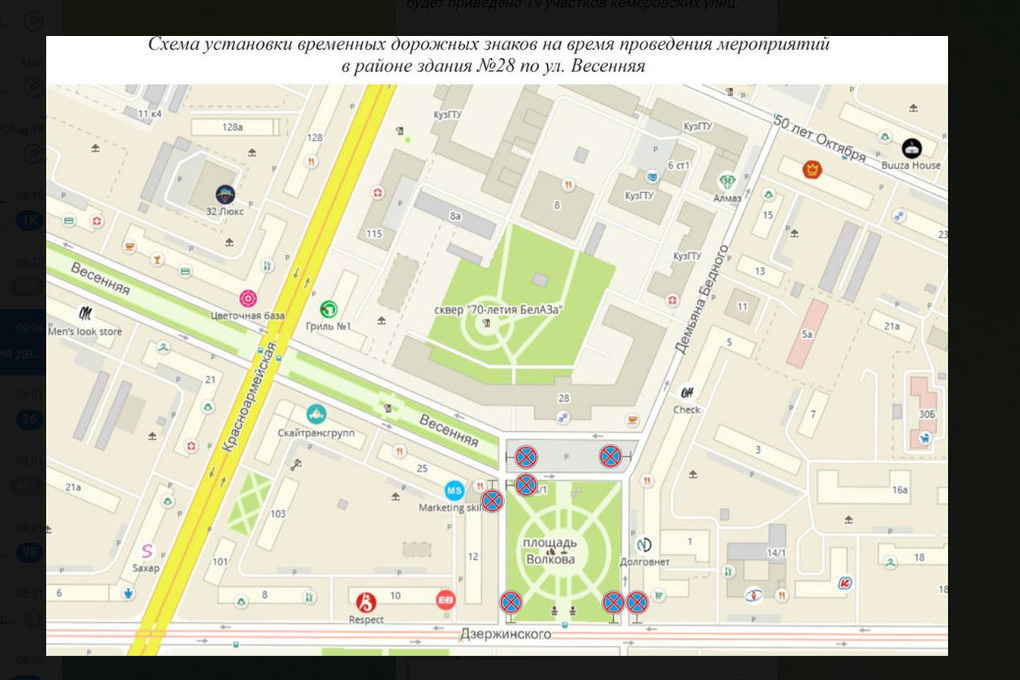Click the 32 Люкс map marker icon
The height and width of the screenshot is (680, 1020).
pyautogui.click(x=225, y=194)
